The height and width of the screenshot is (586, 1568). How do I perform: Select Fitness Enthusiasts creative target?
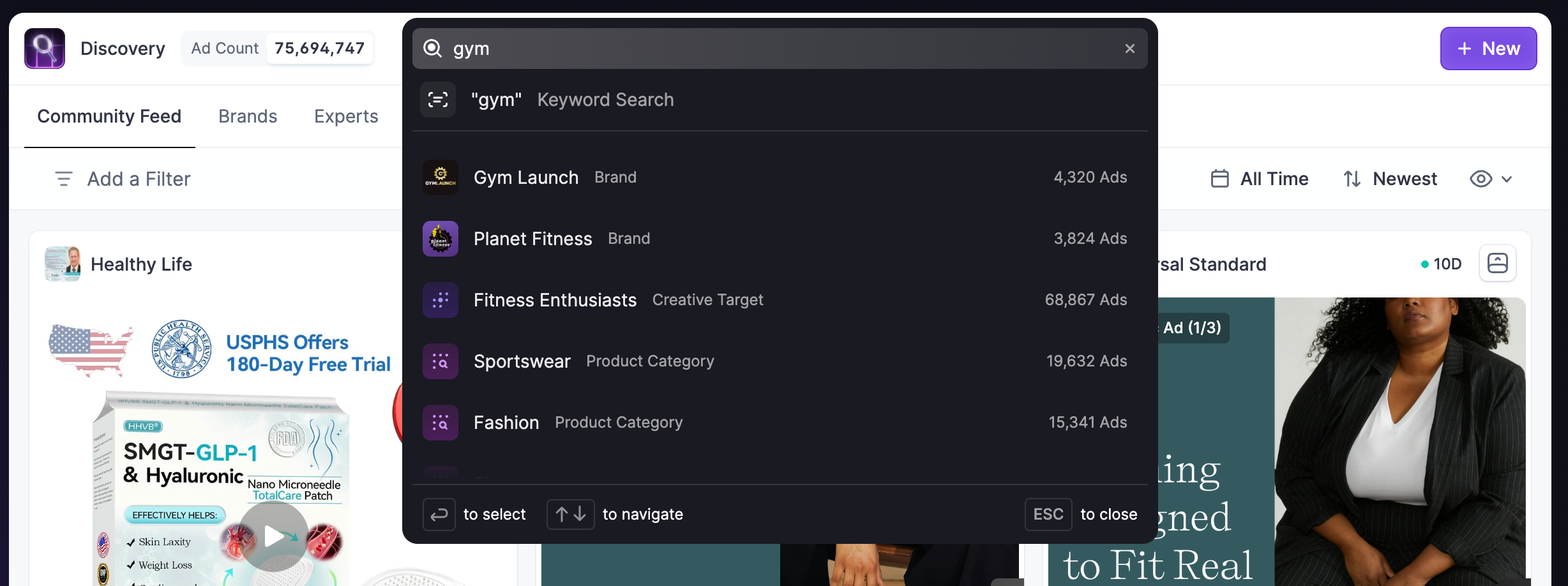click(x=780, y=300)
